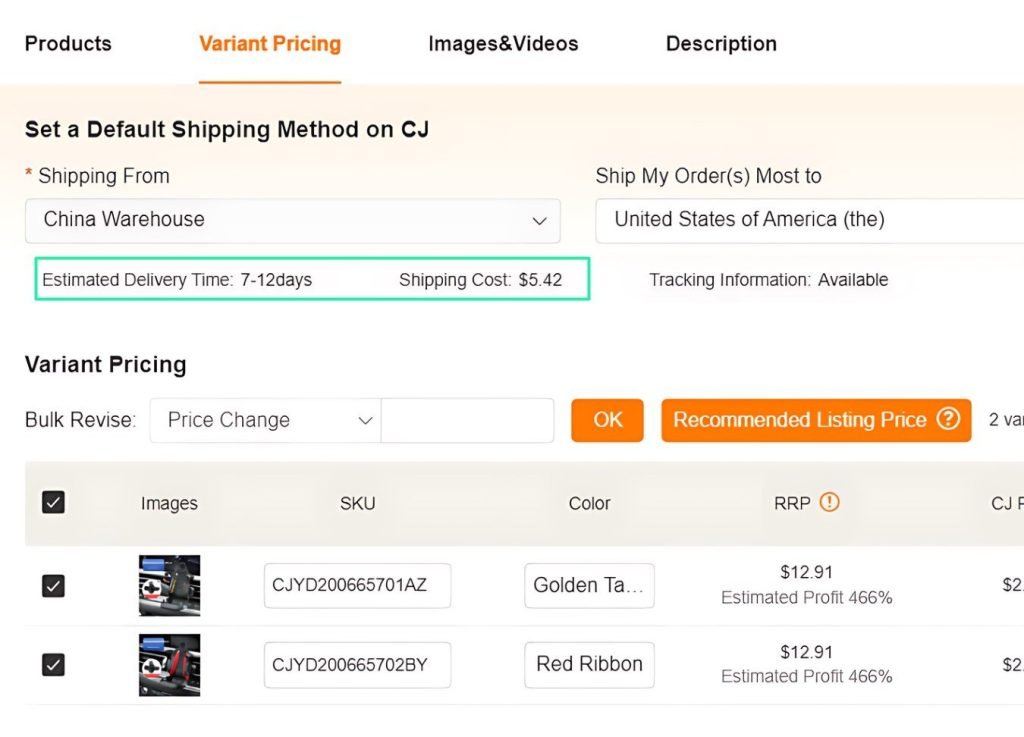The height and width of the screenshot is (737, 1024).
Task: Open the Description tab
Action: tap(721, 44)
